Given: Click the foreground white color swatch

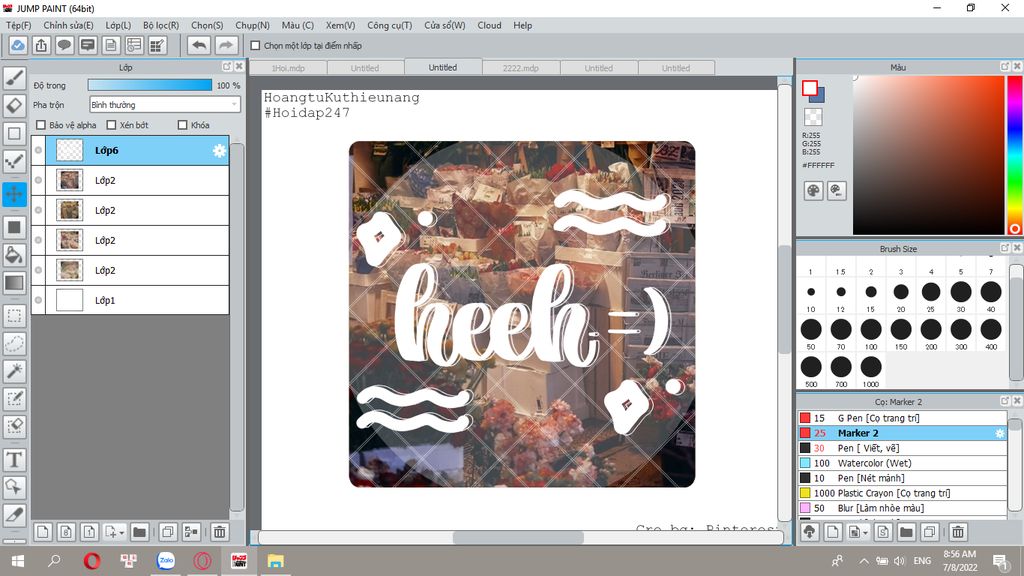Looking at the screenshot, I should [x=810, y=88].
